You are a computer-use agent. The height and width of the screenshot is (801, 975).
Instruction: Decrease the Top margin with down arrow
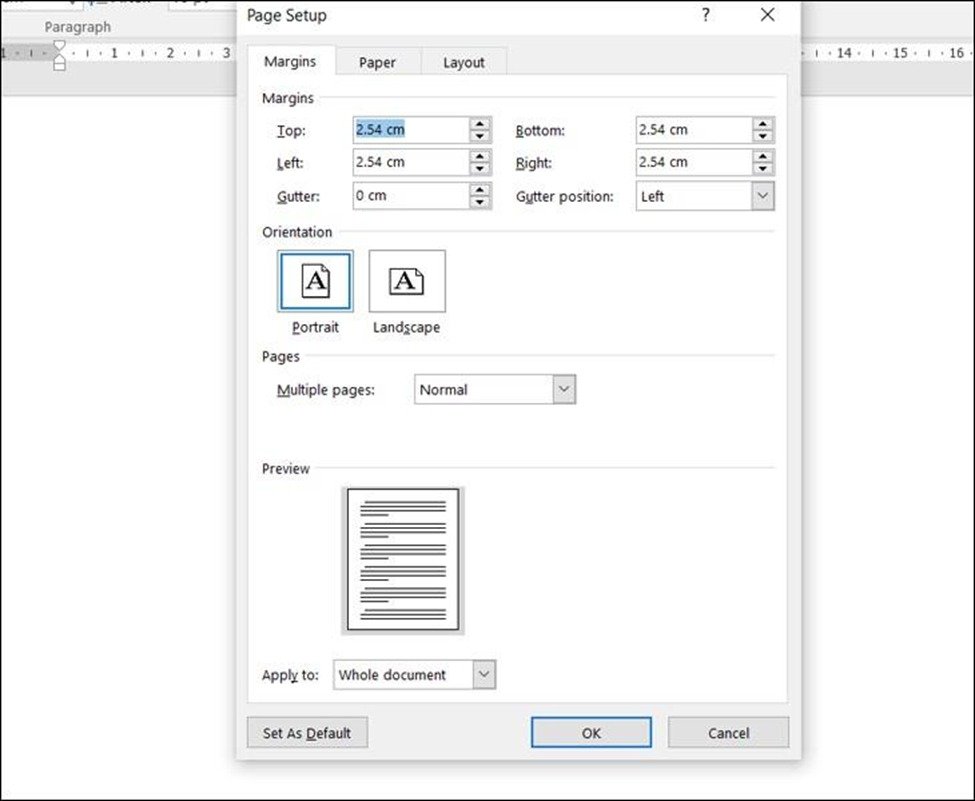[x=479, y=136]
